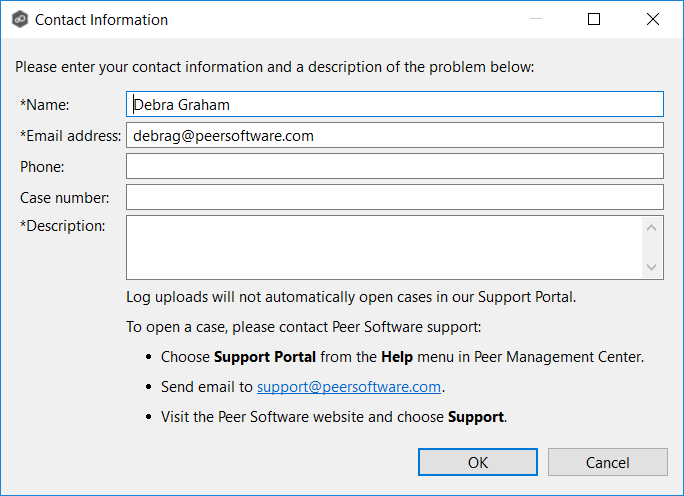This screenshot has height=496, width=684.
Task: Dismiss the dialog using Cancel
Action: point(607,462)
